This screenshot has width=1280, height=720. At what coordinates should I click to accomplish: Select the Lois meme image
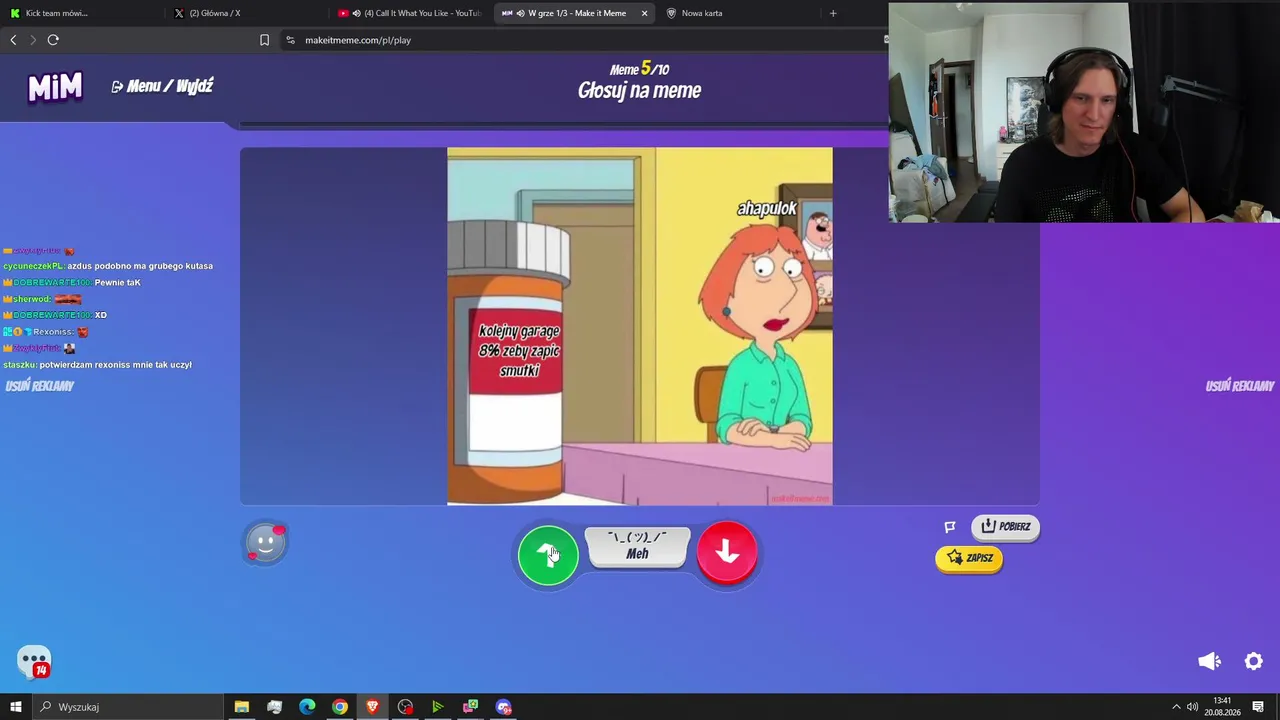click(639, 326)
